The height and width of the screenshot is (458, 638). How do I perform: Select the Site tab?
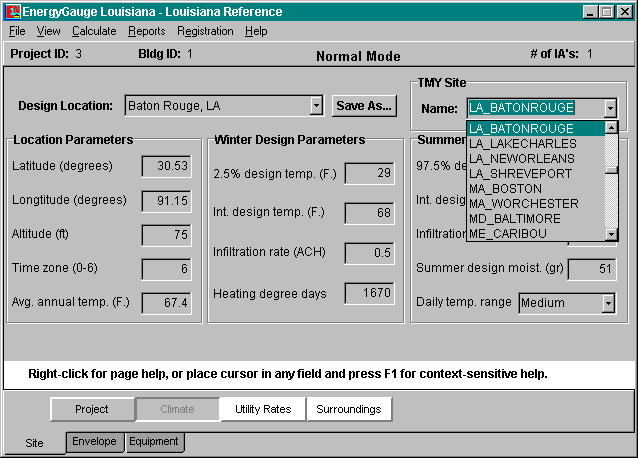tap(34, 443)
